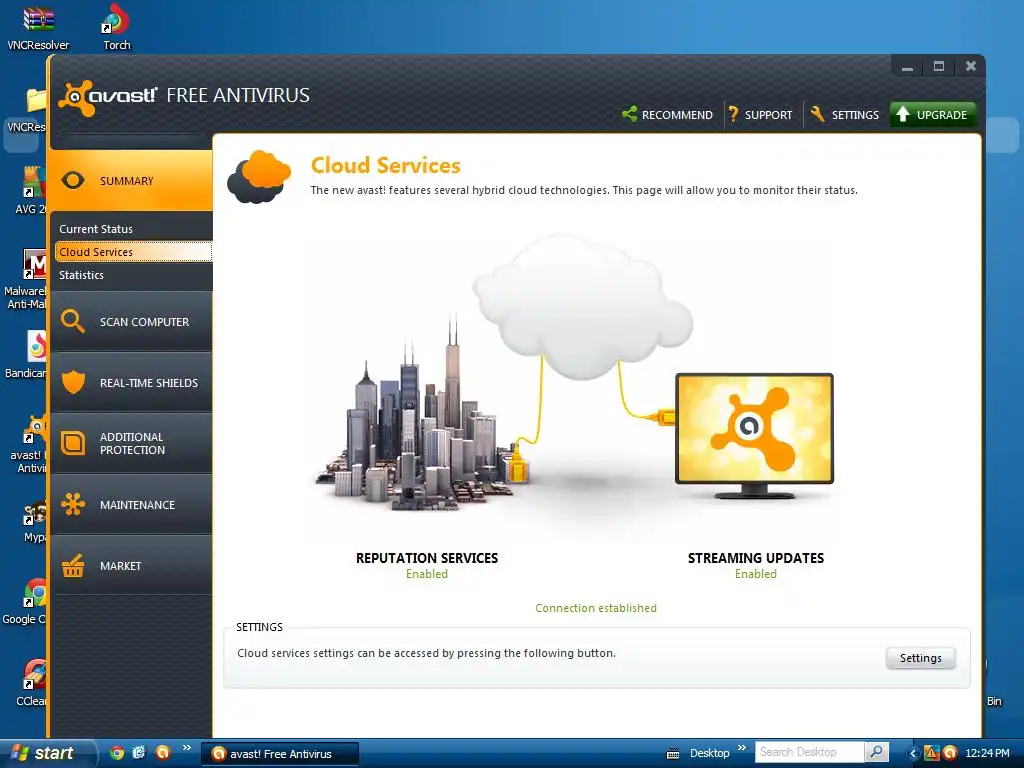
Task: Click the Support link text
Action: (x=769, y=115)
